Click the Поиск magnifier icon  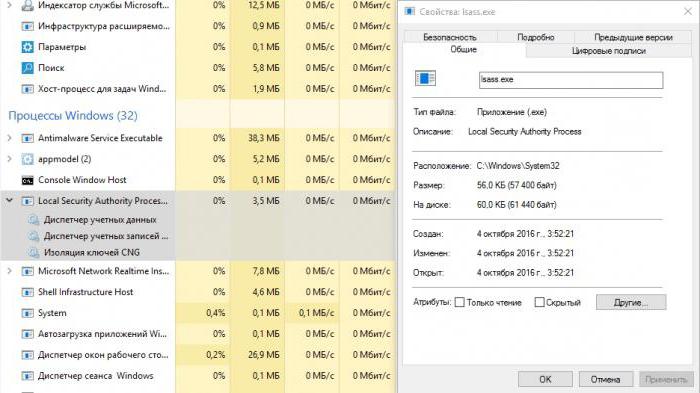point(27,68)
